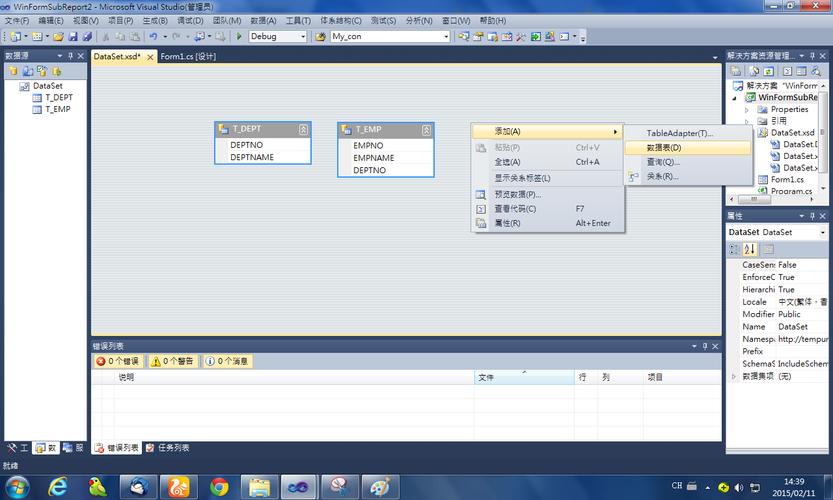Collapse the T_DEPT table with its chevron icon

[303, 130]
